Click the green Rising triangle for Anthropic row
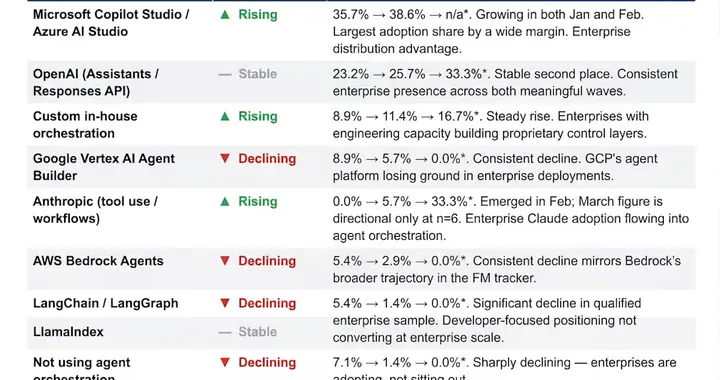The width and height of the screenshot is (720, 380). point(225,201)
